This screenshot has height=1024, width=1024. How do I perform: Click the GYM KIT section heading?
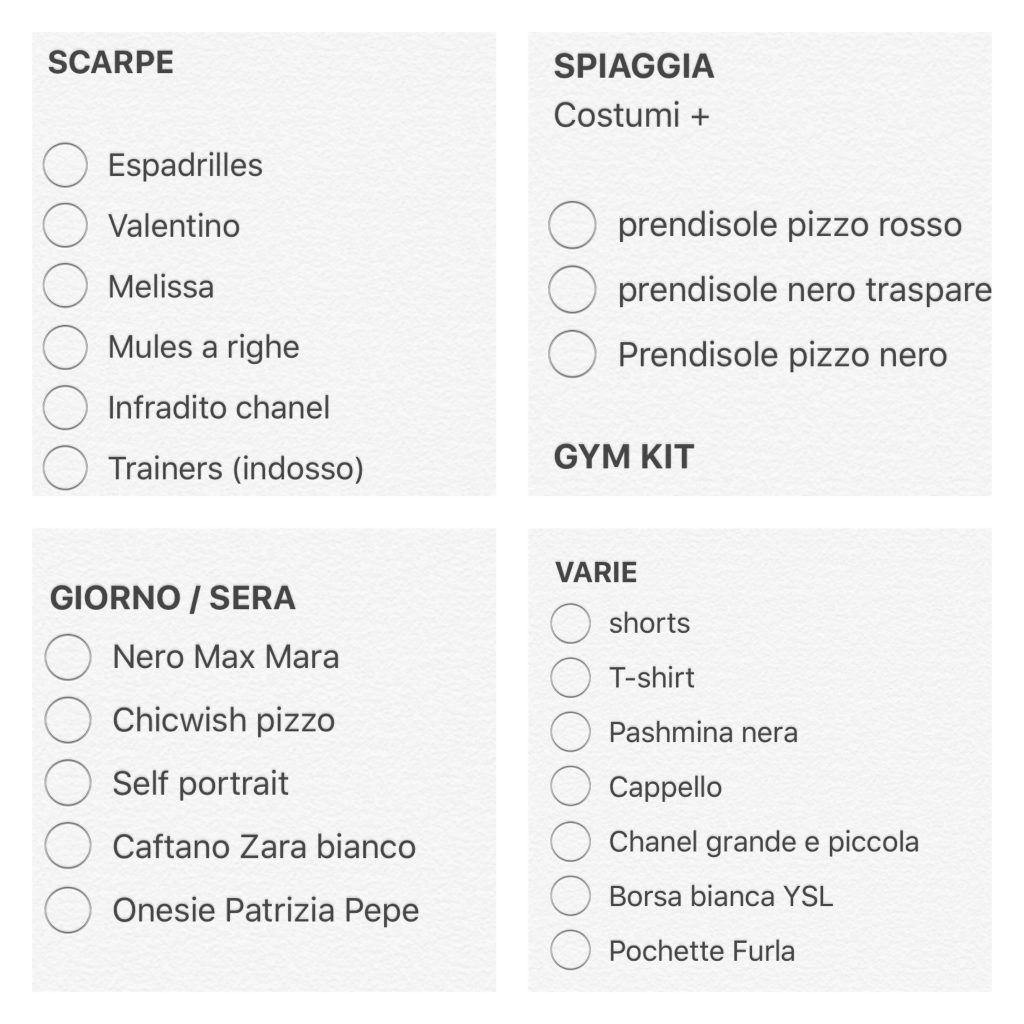623,457
